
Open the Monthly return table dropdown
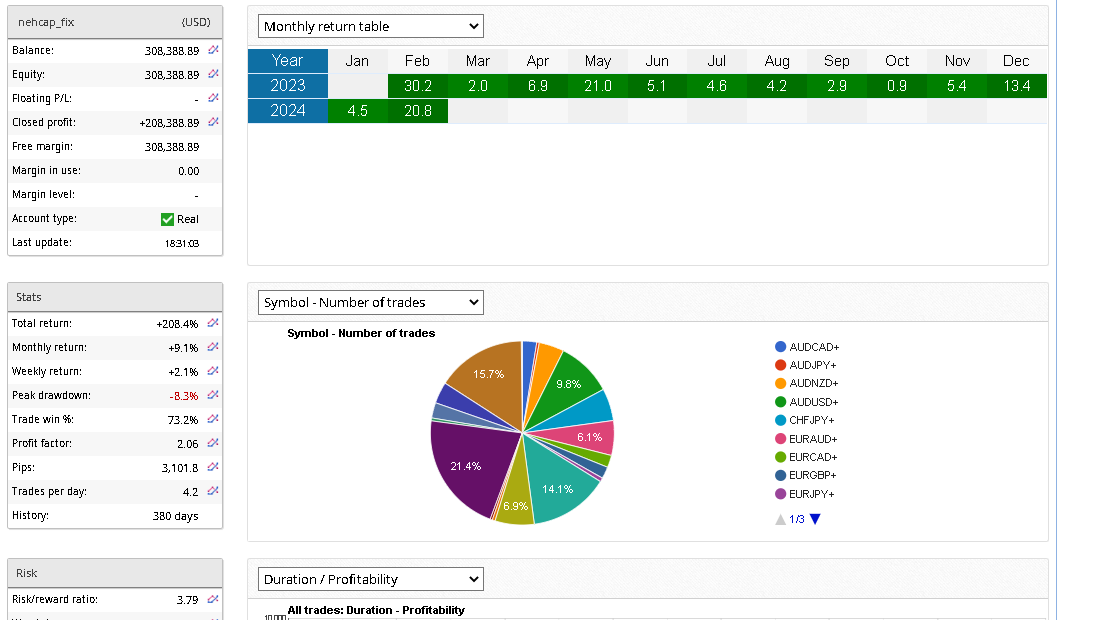tap(370, 26)
